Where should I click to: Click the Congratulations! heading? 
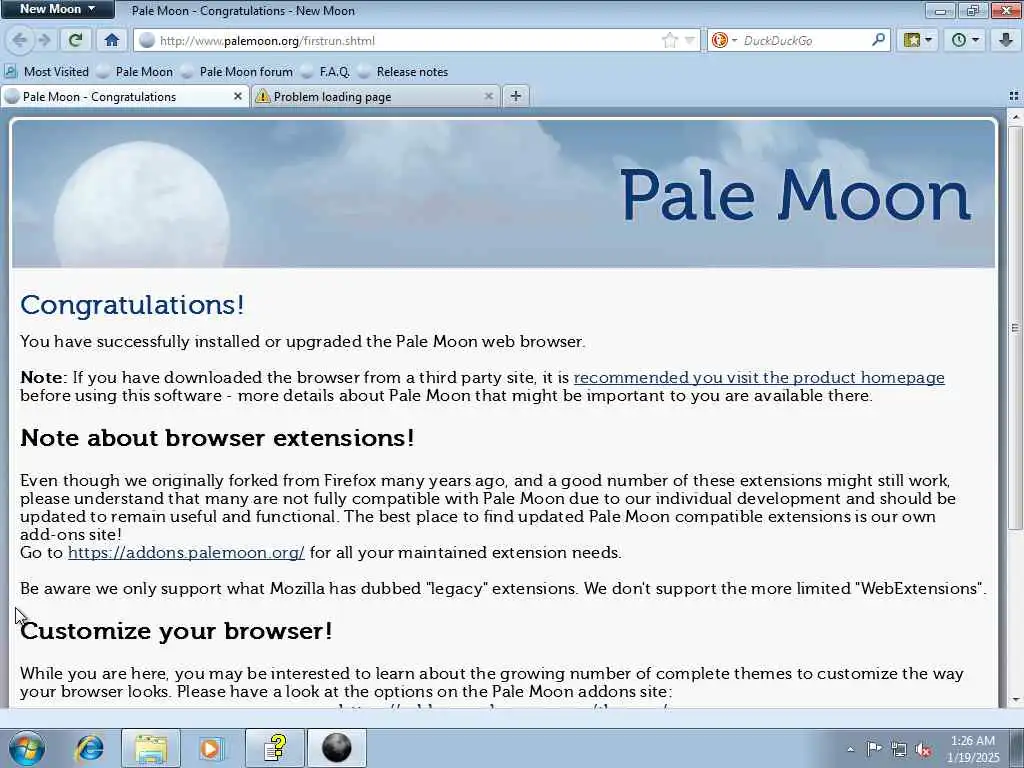133,305
